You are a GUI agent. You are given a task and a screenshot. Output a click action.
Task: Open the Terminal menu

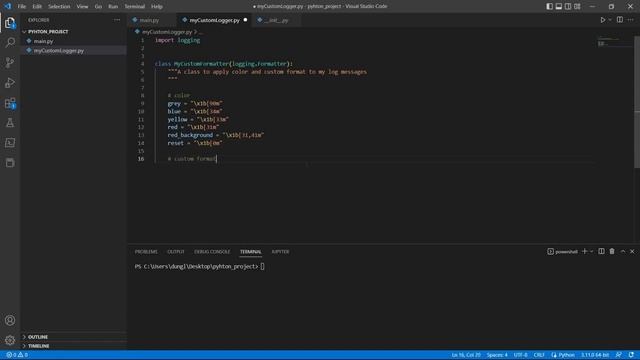[135, 7]
